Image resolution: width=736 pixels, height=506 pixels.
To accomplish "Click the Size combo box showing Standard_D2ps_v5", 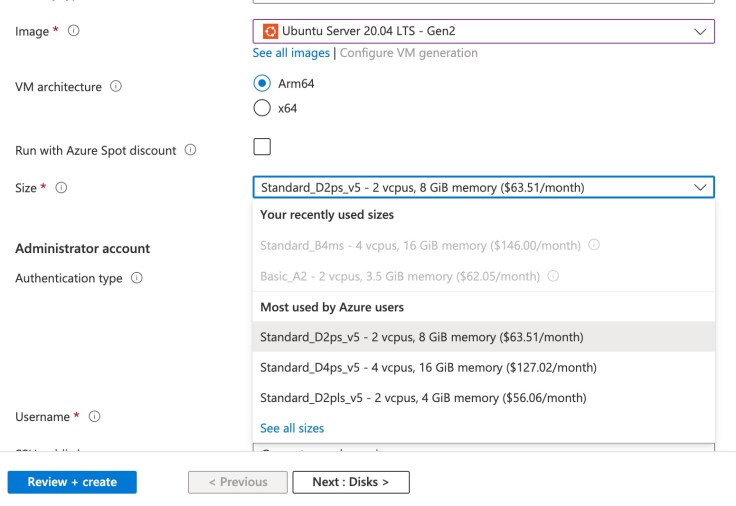I will pyautogui.click(x=483, y=187).
